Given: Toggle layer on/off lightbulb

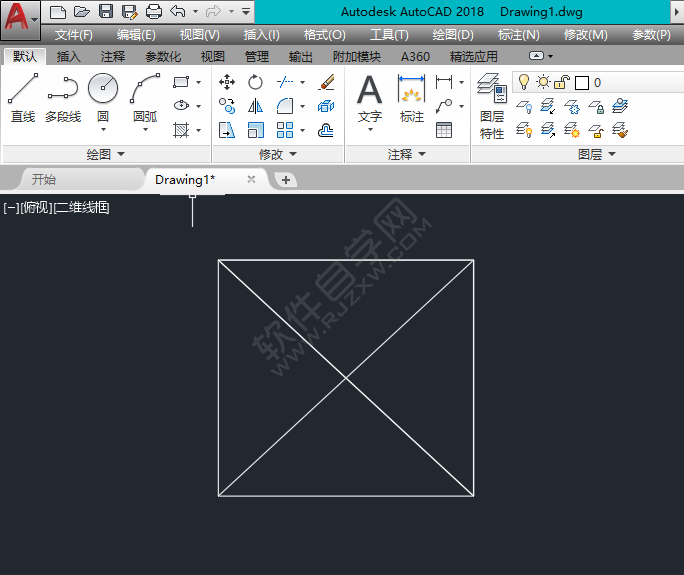Looking at the screenshot, I should 523,82.
